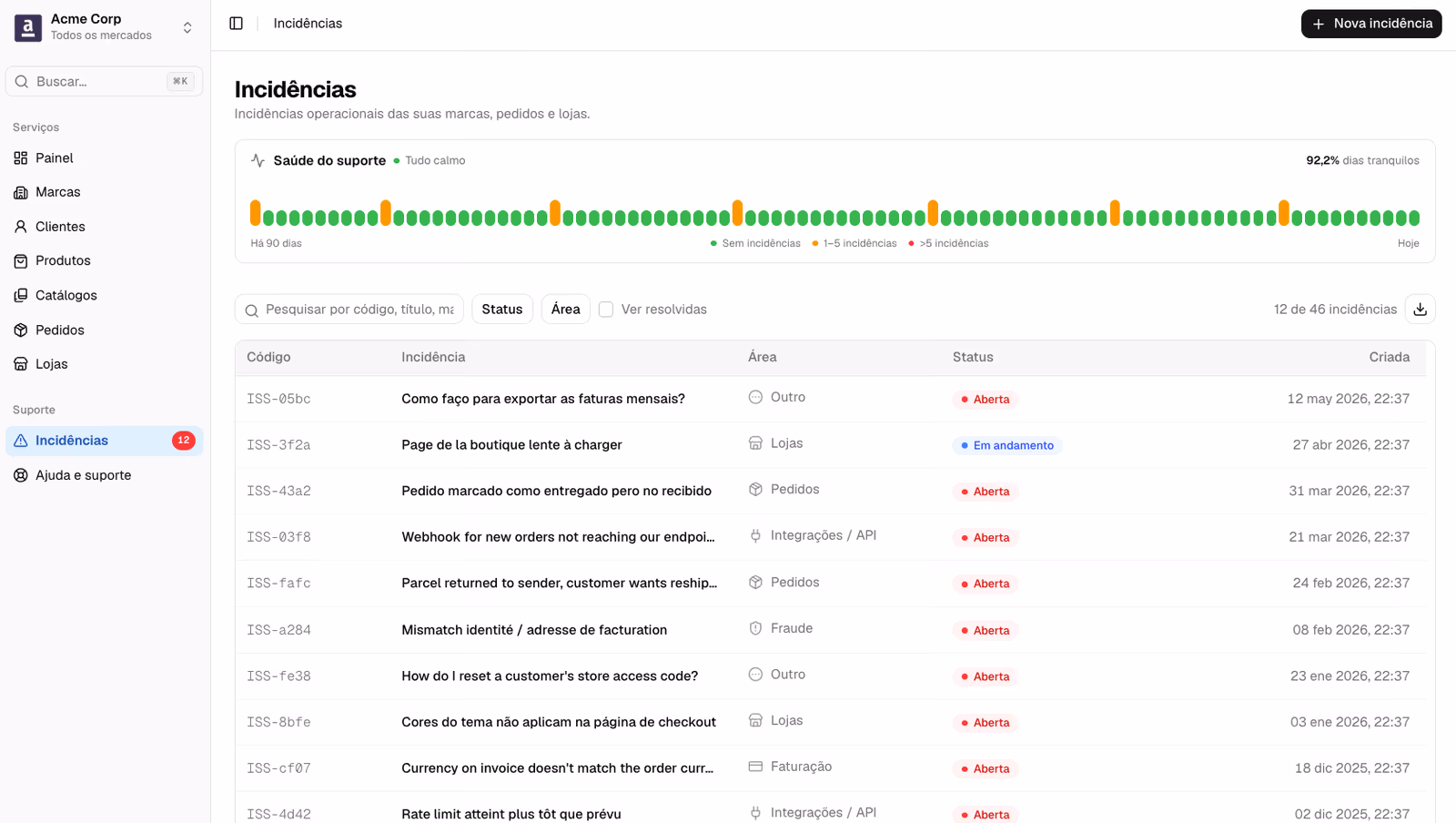Screen dimensions: 1456x823
Task: Click the Pedidos box icon in ISS-fafc row
Action: click(x=755, y=582)
